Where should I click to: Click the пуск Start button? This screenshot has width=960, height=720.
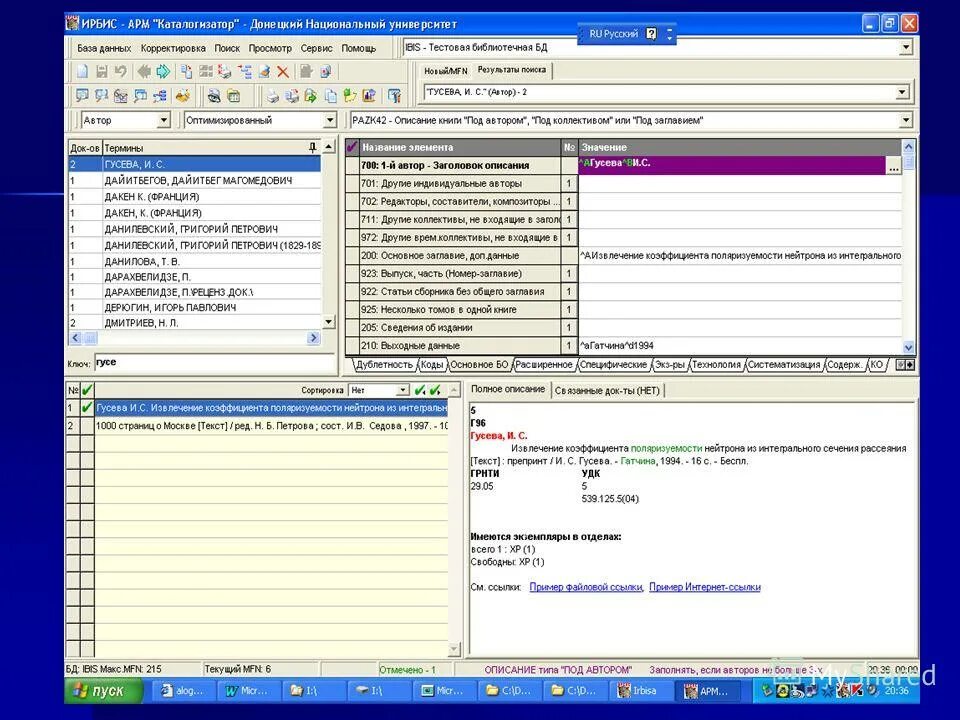click(103, 691)
